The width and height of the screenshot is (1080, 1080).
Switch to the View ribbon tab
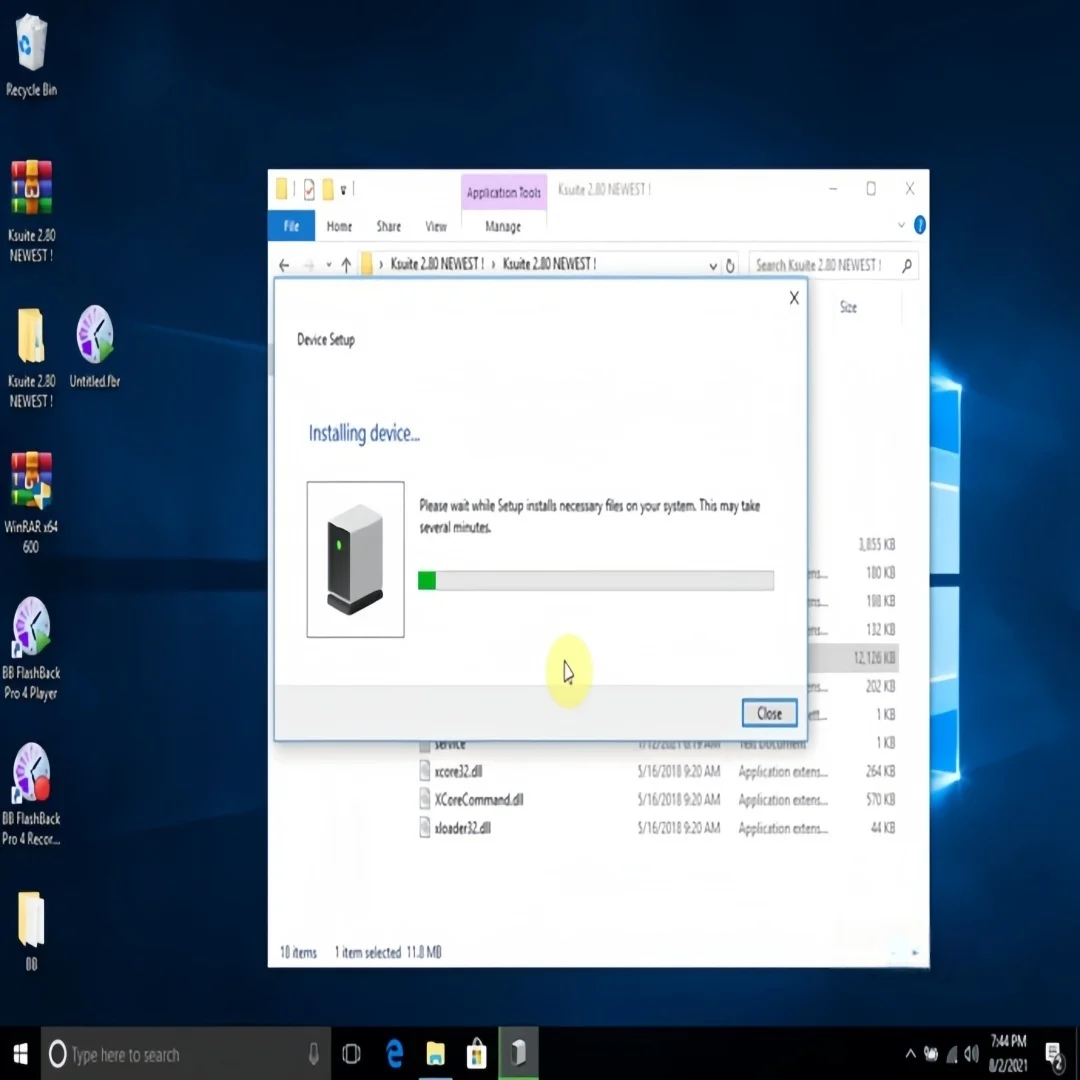pos(435,227)
